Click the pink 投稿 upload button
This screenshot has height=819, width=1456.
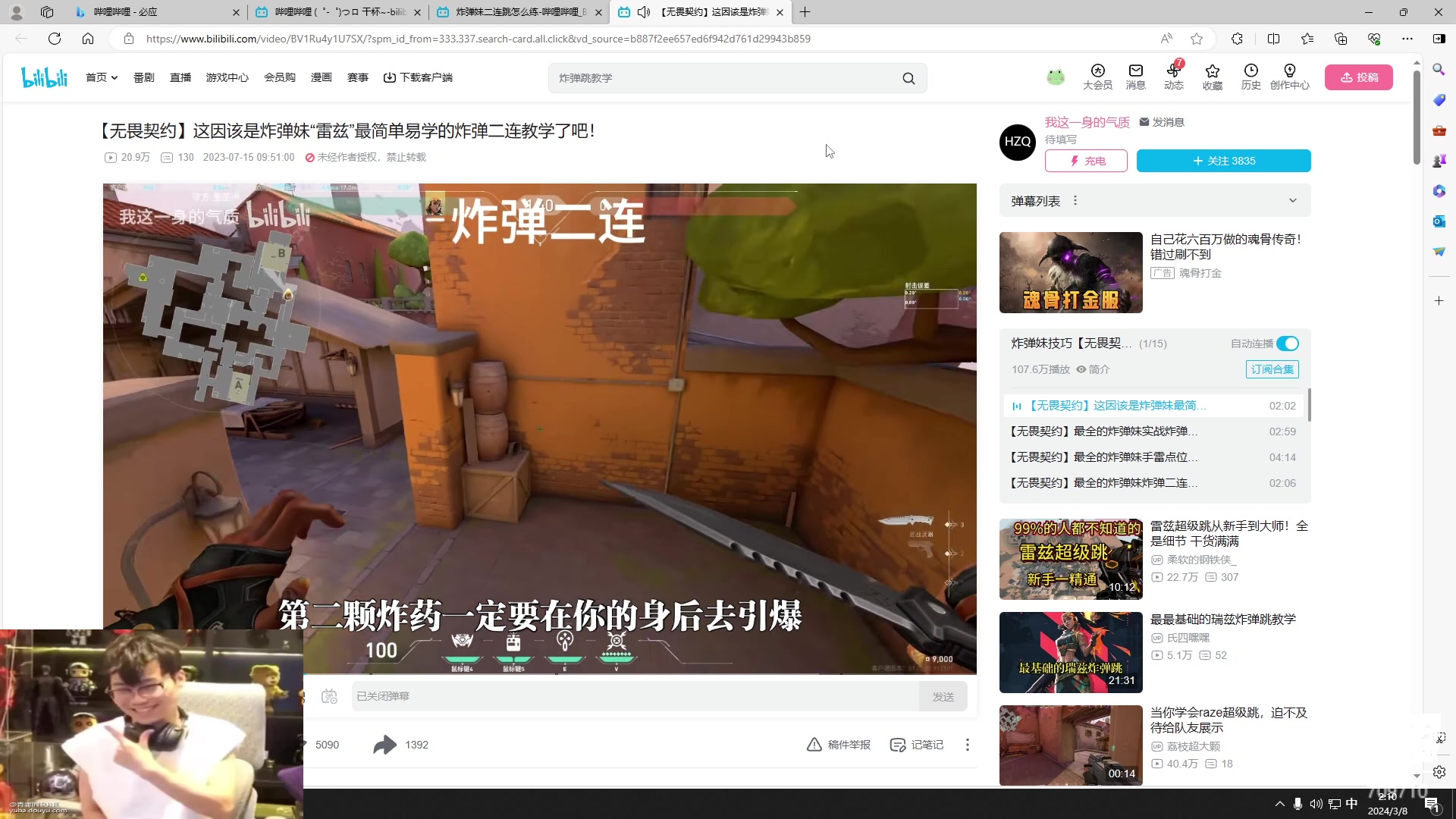1358,77
